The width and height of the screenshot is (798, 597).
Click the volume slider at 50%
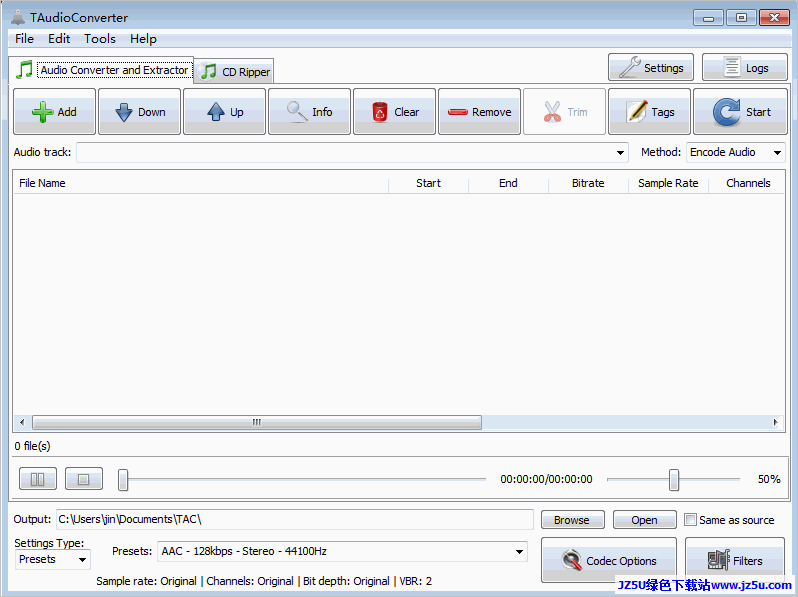(674, 480)
